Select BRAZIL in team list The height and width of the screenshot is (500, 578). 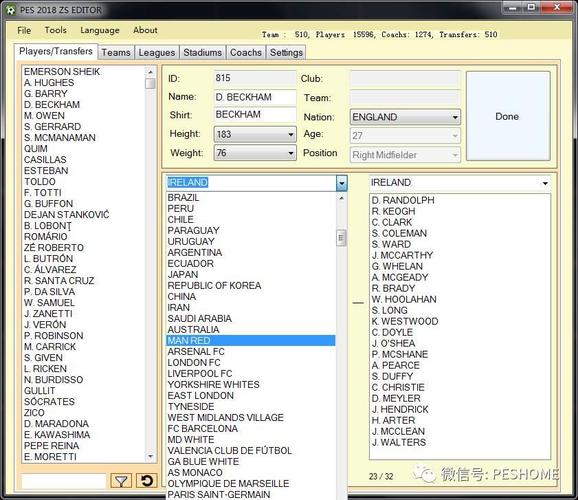251,198
